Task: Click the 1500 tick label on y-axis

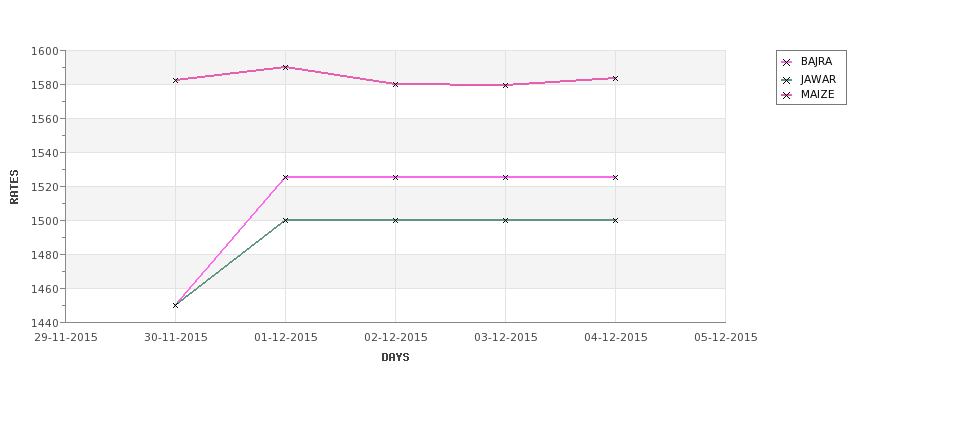Action: point(44,221)
